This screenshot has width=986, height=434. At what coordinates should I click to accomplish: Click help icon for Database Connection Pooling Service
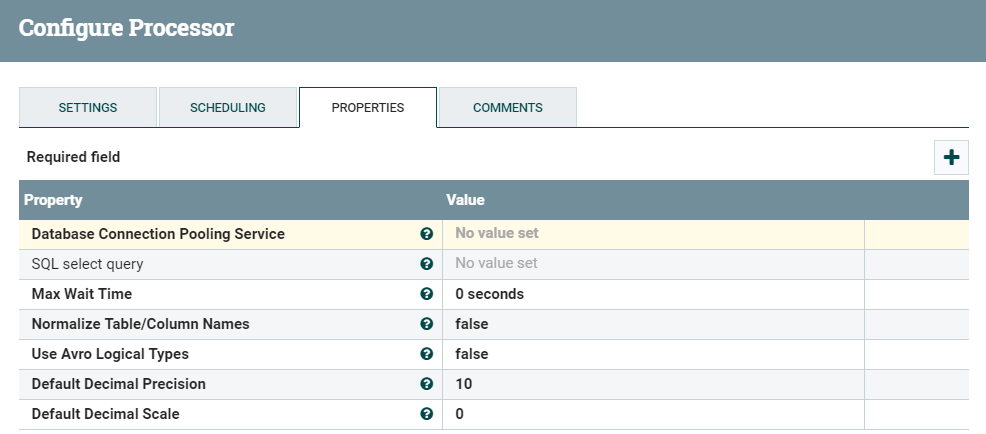point(427,234)
